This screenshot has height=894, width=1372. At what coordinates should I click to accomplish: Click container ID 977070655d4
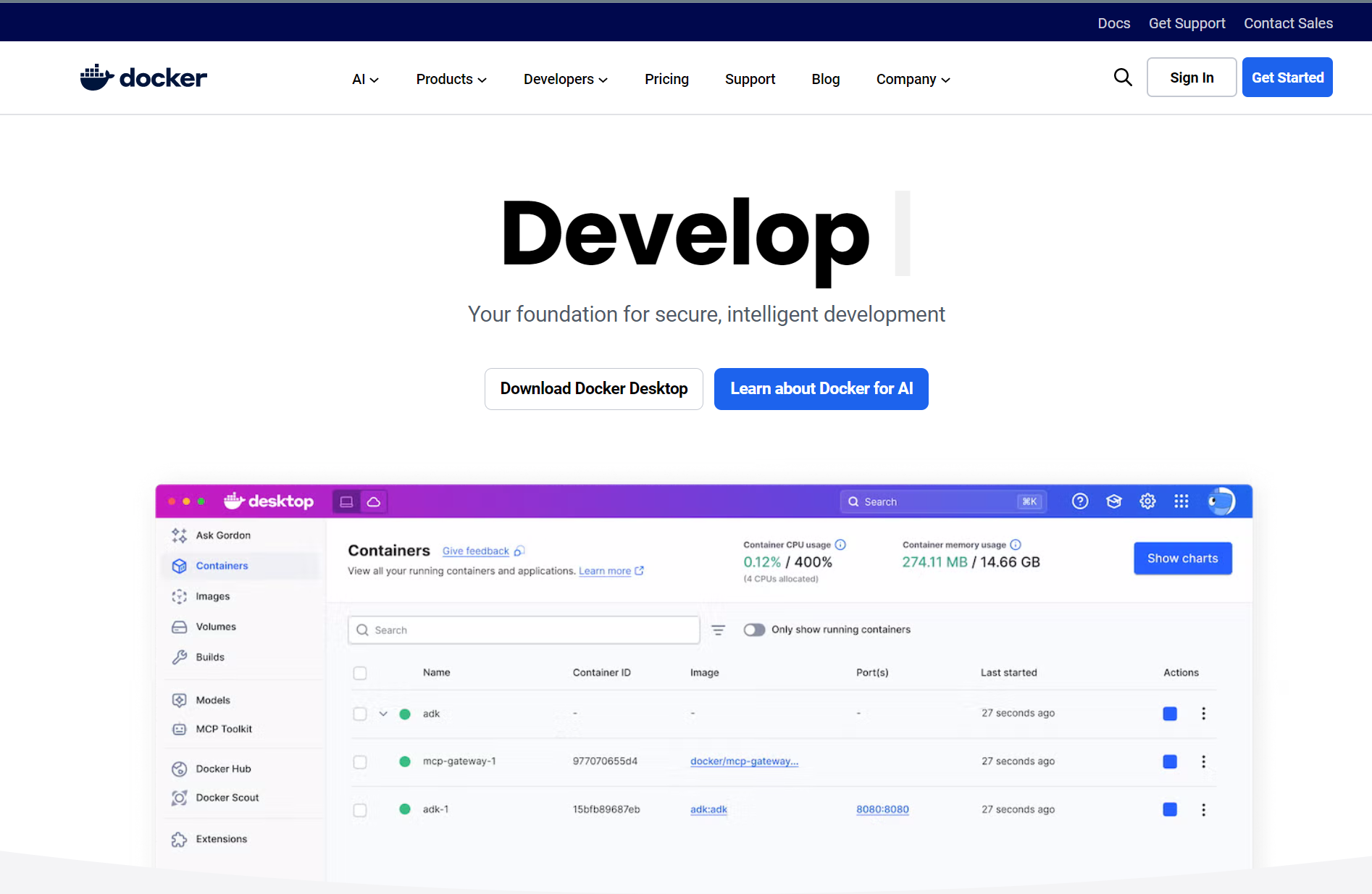[605, 761]
